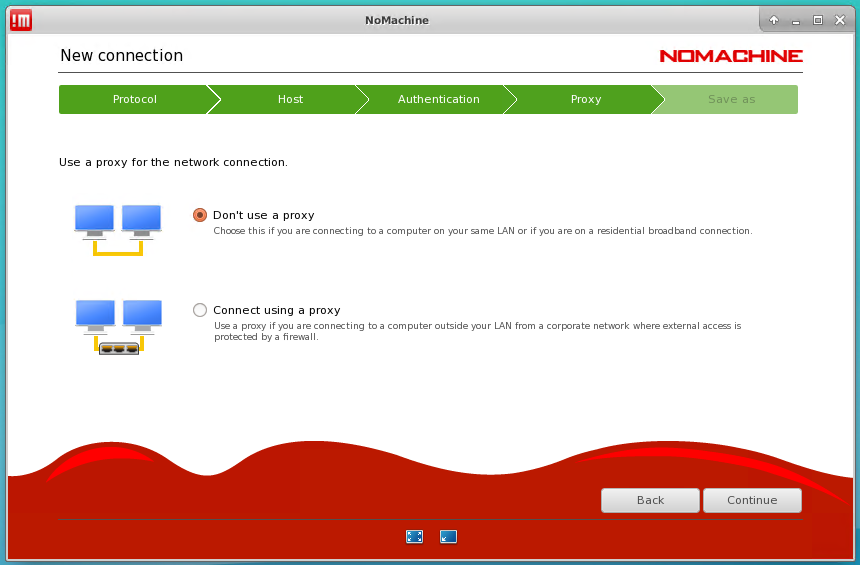Click the description about corporate network firewall
860x565 pixels.
(x=477, y=331)
